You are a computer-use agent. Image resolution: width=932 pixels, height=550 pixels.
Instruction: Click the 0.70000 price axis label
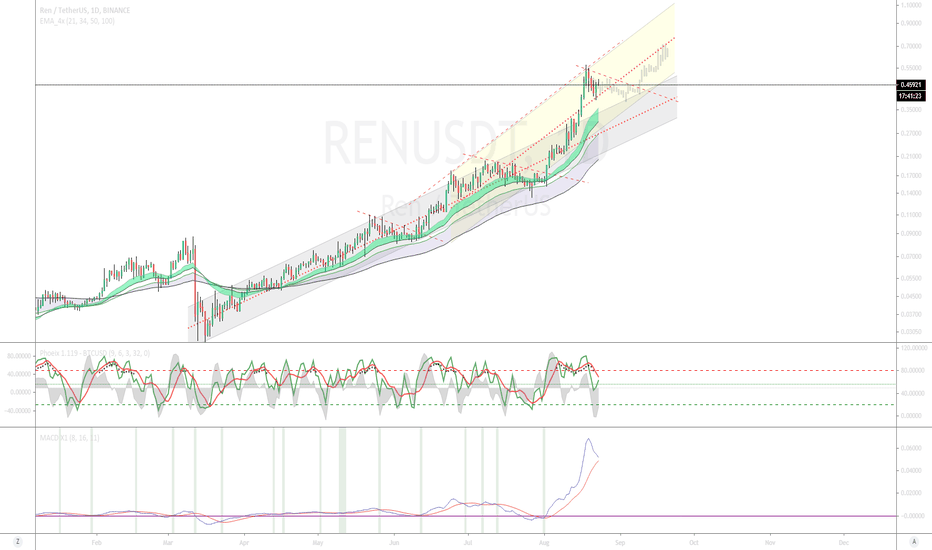911,46
